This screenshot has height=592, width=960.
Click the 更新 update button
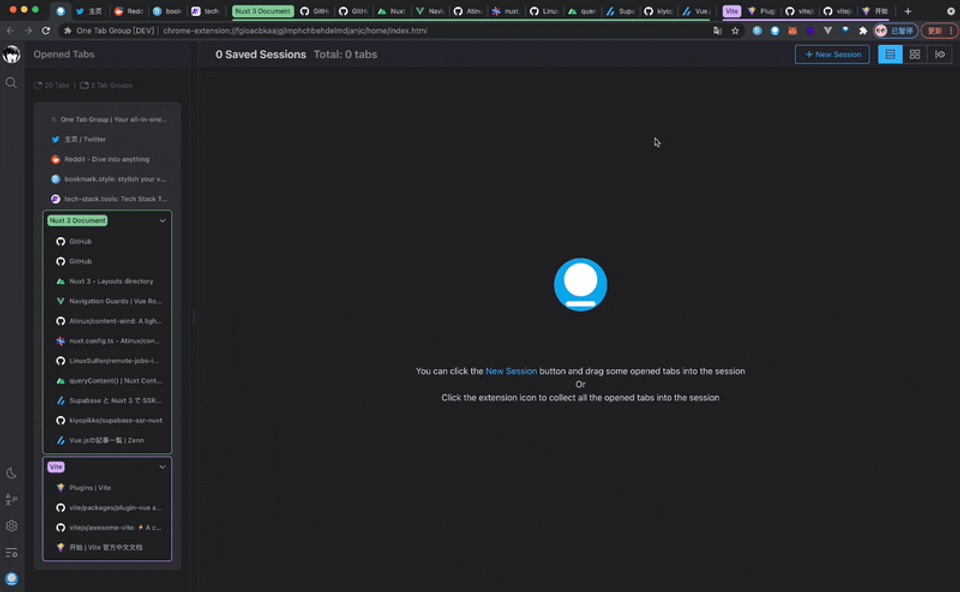tap(939, 31)
